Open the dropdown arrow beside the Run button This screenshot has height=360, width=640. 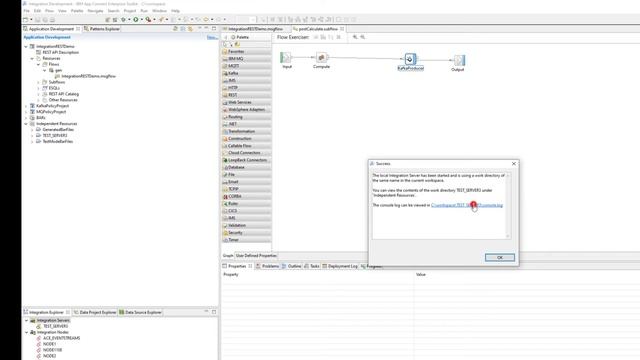click(x=141, y=20)
